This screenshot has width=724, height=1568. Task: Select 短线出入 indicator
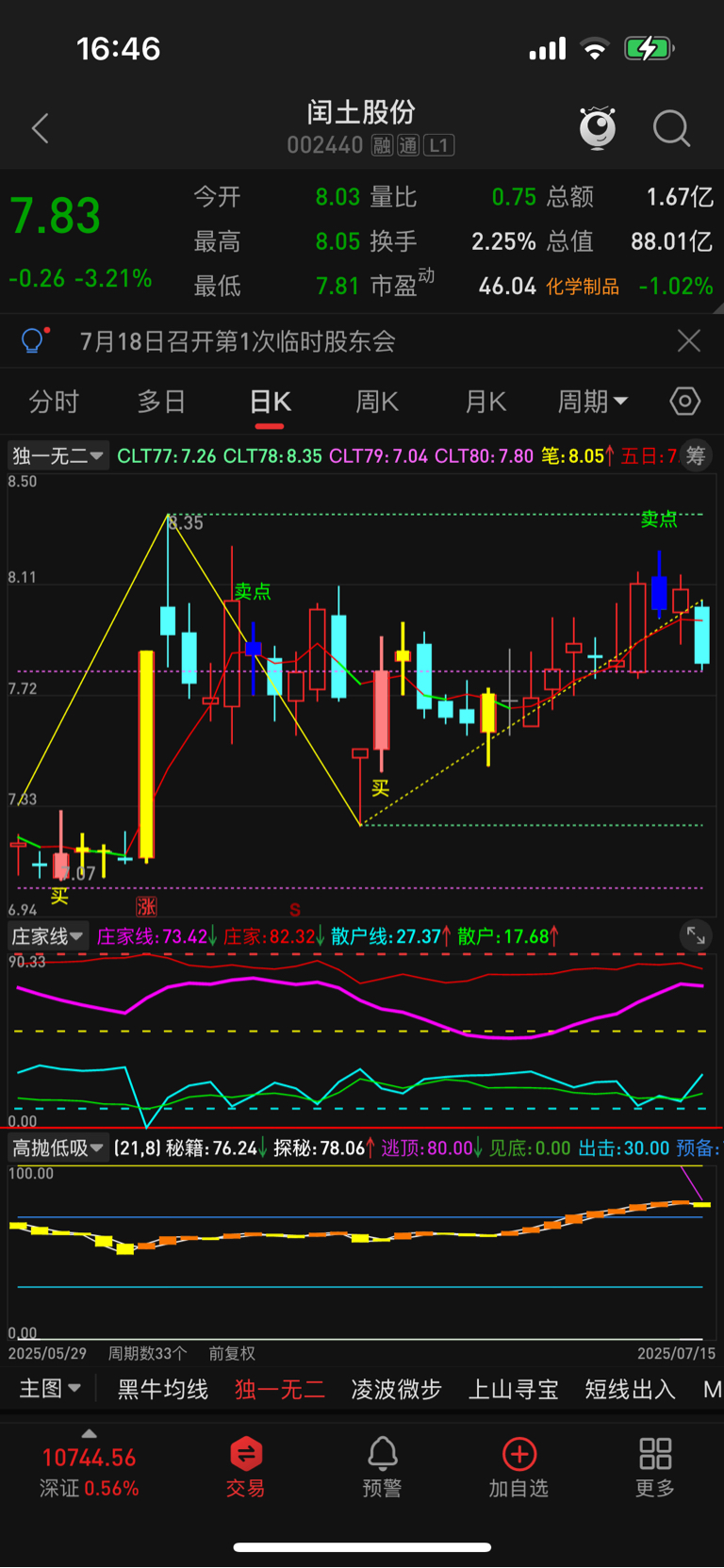630,1389
